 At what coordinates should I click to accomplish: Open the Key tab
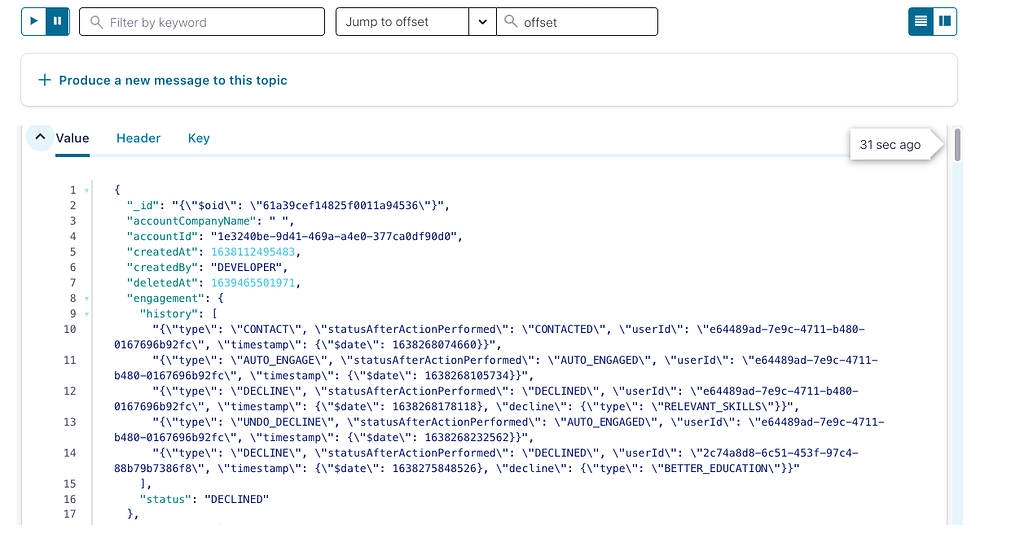pyautogui.click(x=199, y=138)
